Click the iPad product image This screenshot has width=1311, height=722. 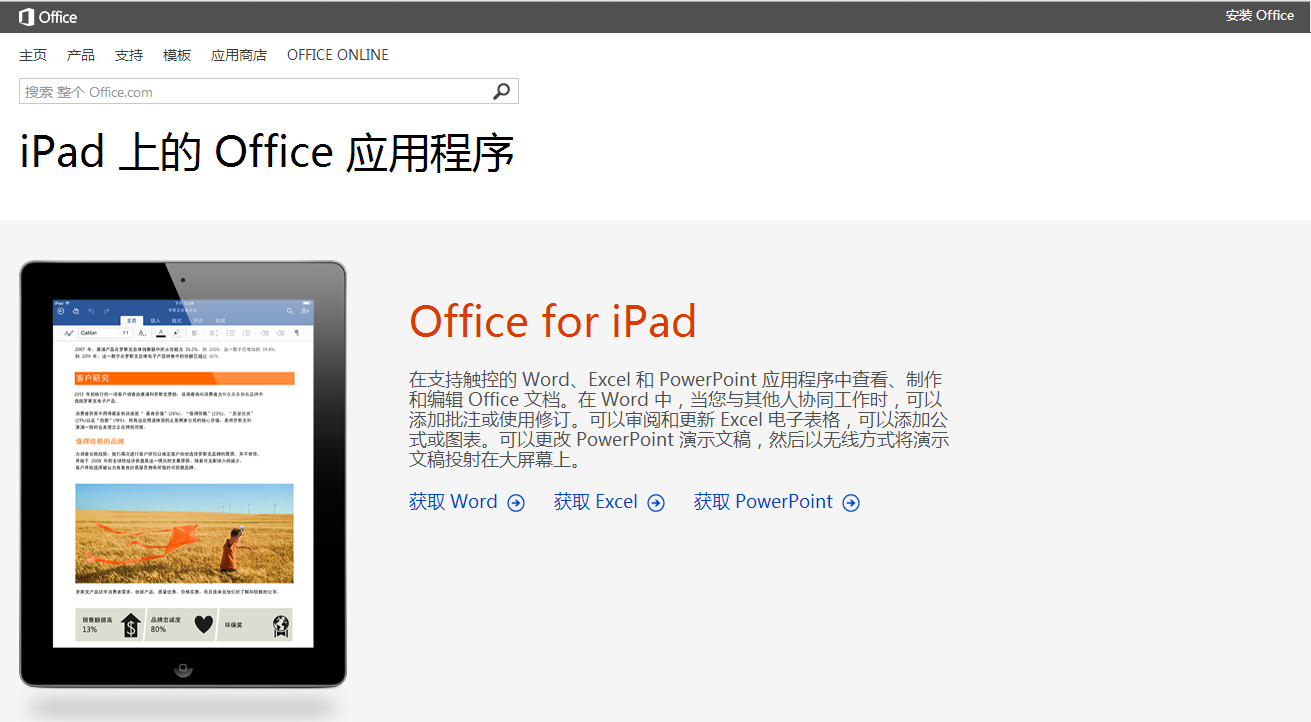tap(183, 474)
